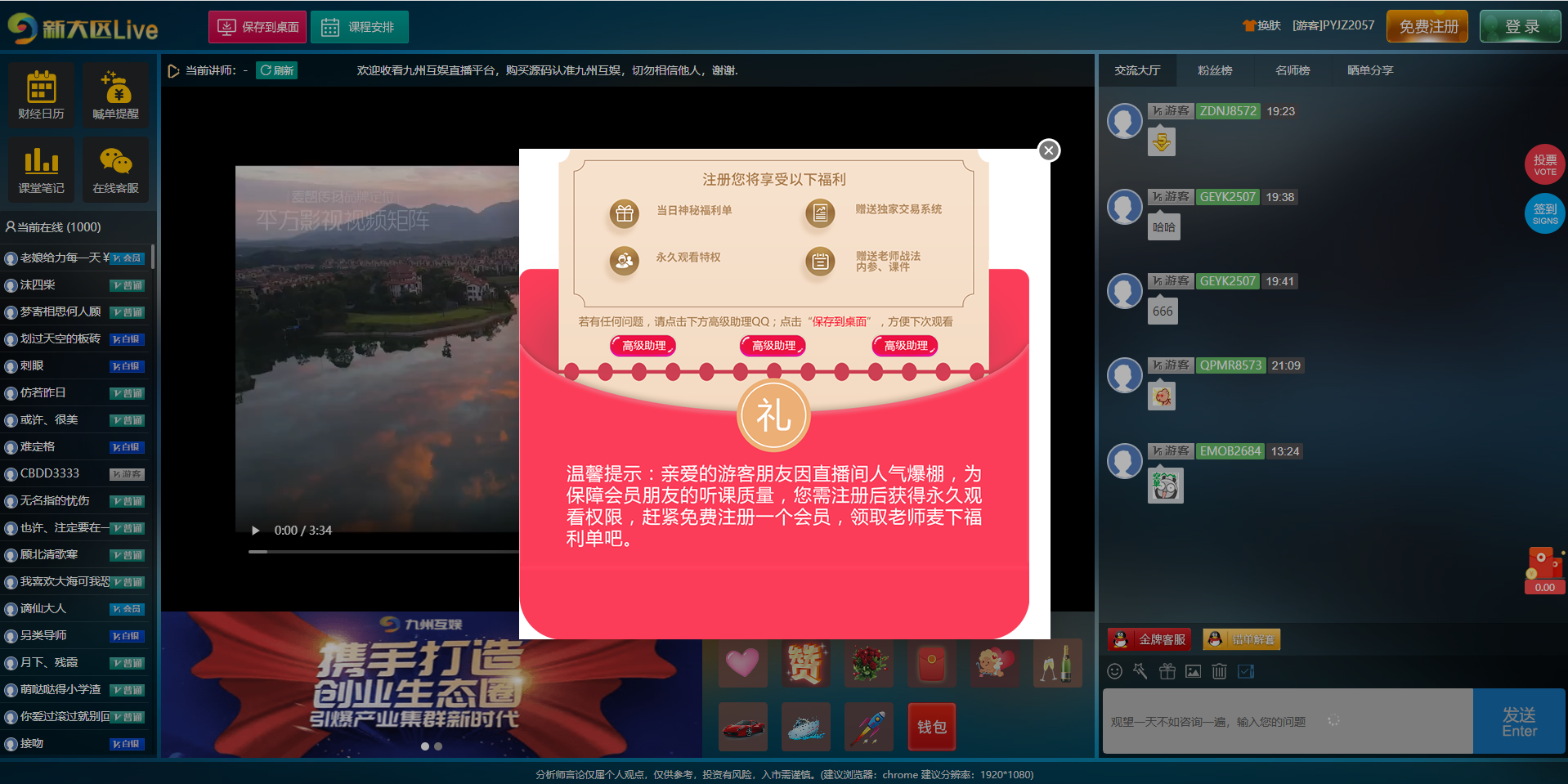
Task: Open the 财经日历 calendar icon
Action: [41, 94]
